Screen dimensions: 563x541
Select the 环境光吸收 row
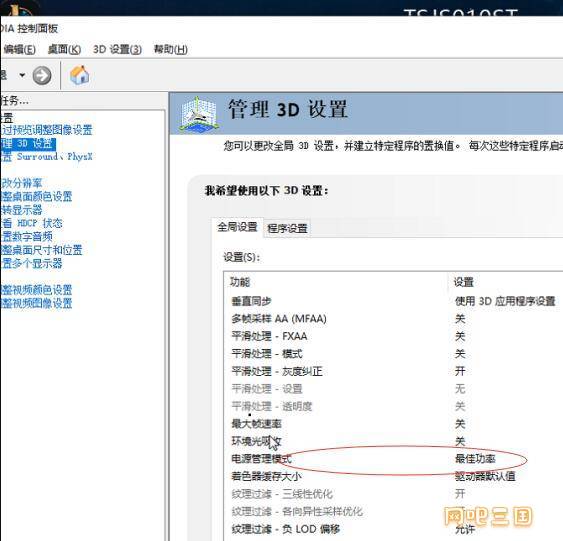tap(394, 441)
